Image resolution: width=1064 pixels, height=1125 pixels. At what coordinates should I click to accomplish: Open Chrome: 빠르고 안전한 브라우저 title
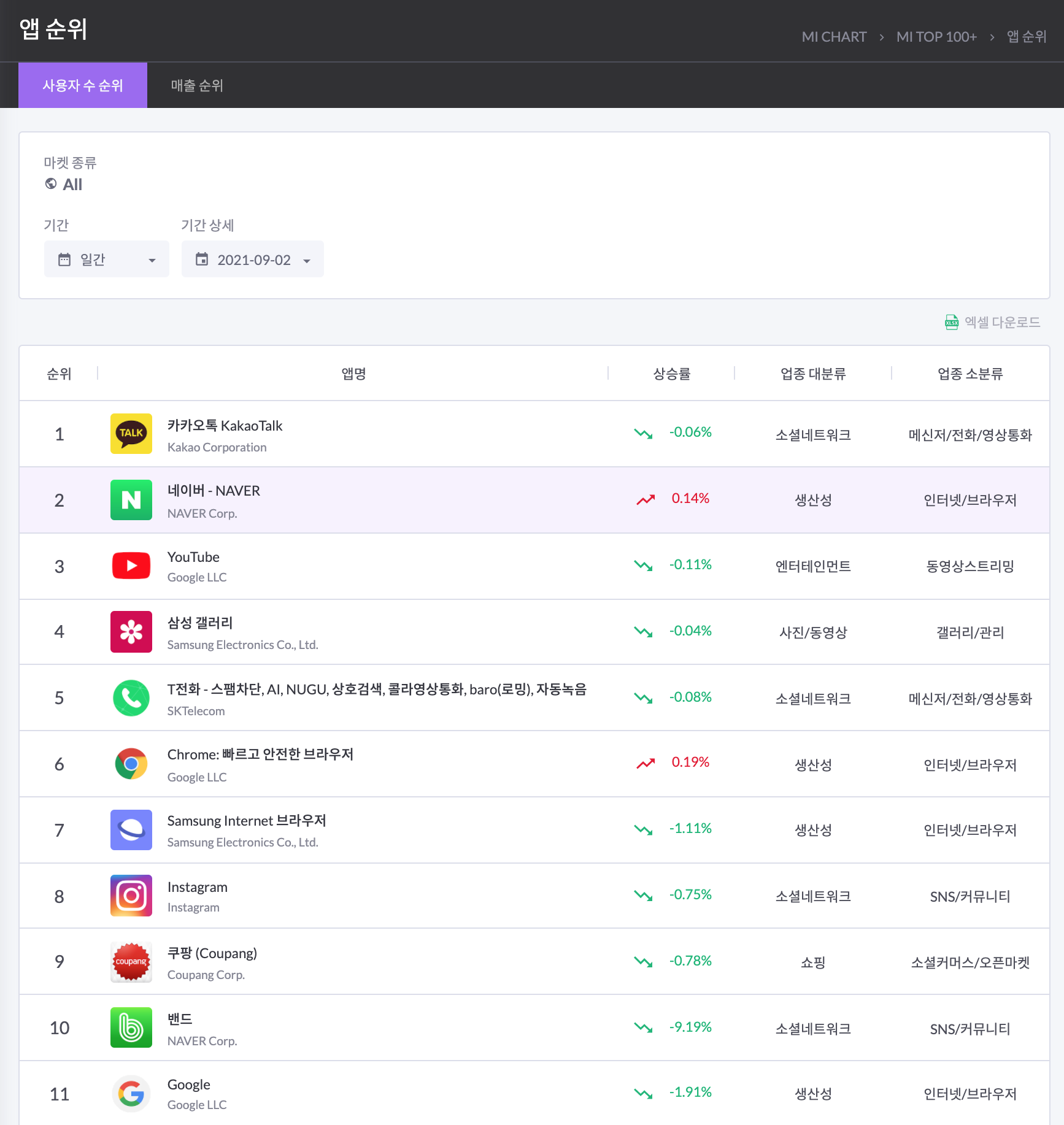point(260,754)
